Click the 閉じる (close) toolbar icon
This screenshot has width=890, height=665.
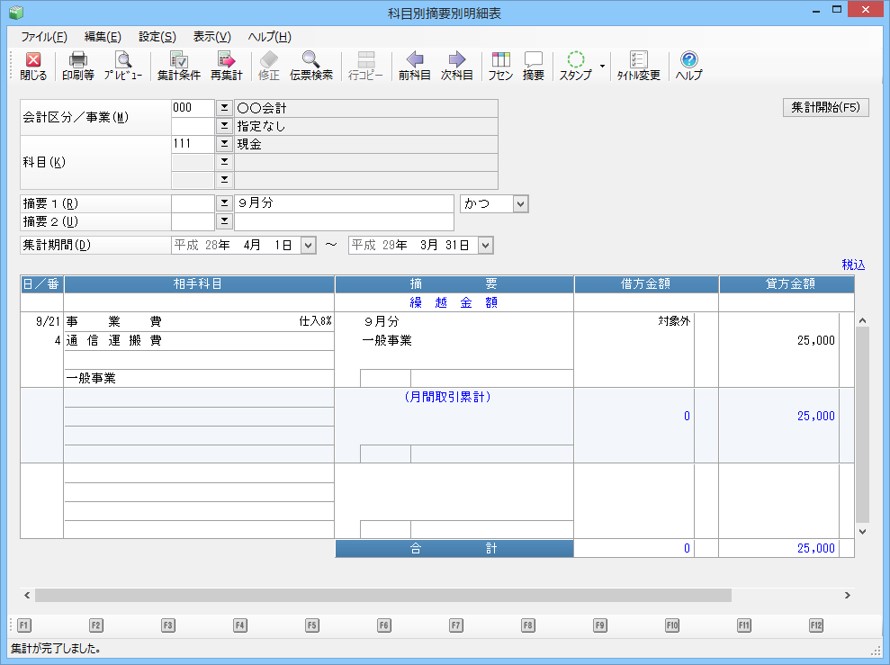coord(33,66)
